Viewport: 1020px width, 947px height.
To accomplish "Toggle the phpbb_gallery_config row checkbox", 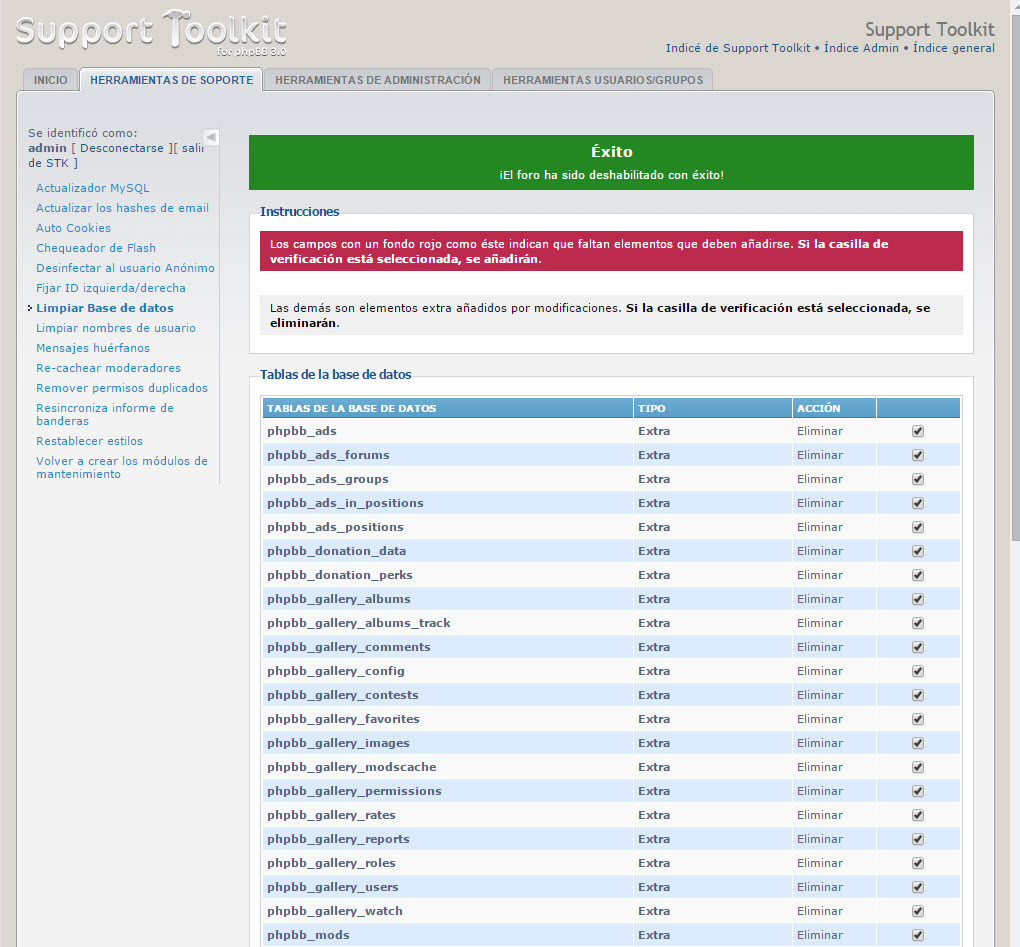I will [917, 671].
